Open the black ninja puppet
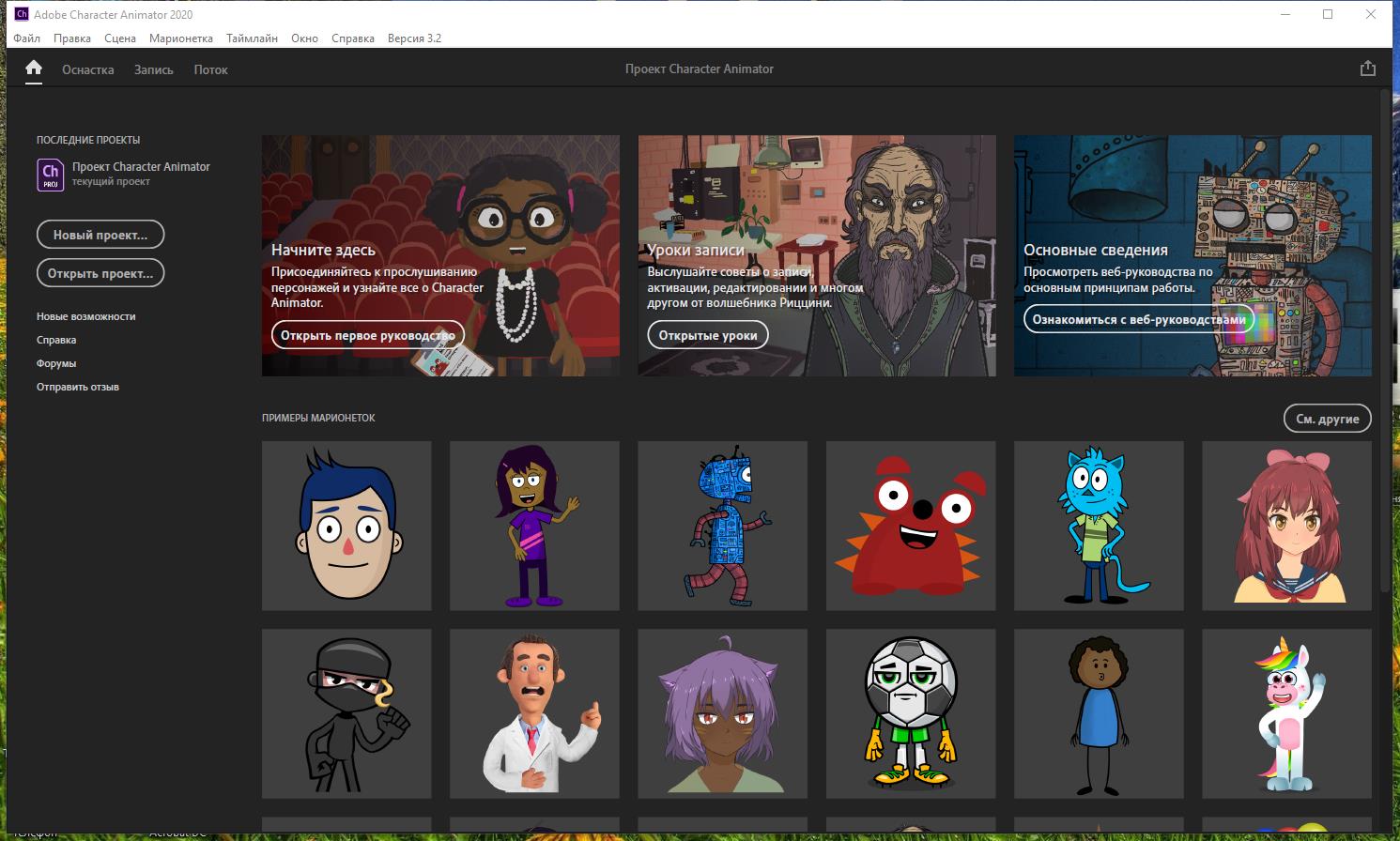Viewport: 1400px width, 841px height. pyautogui.click(x=346, y=713)
